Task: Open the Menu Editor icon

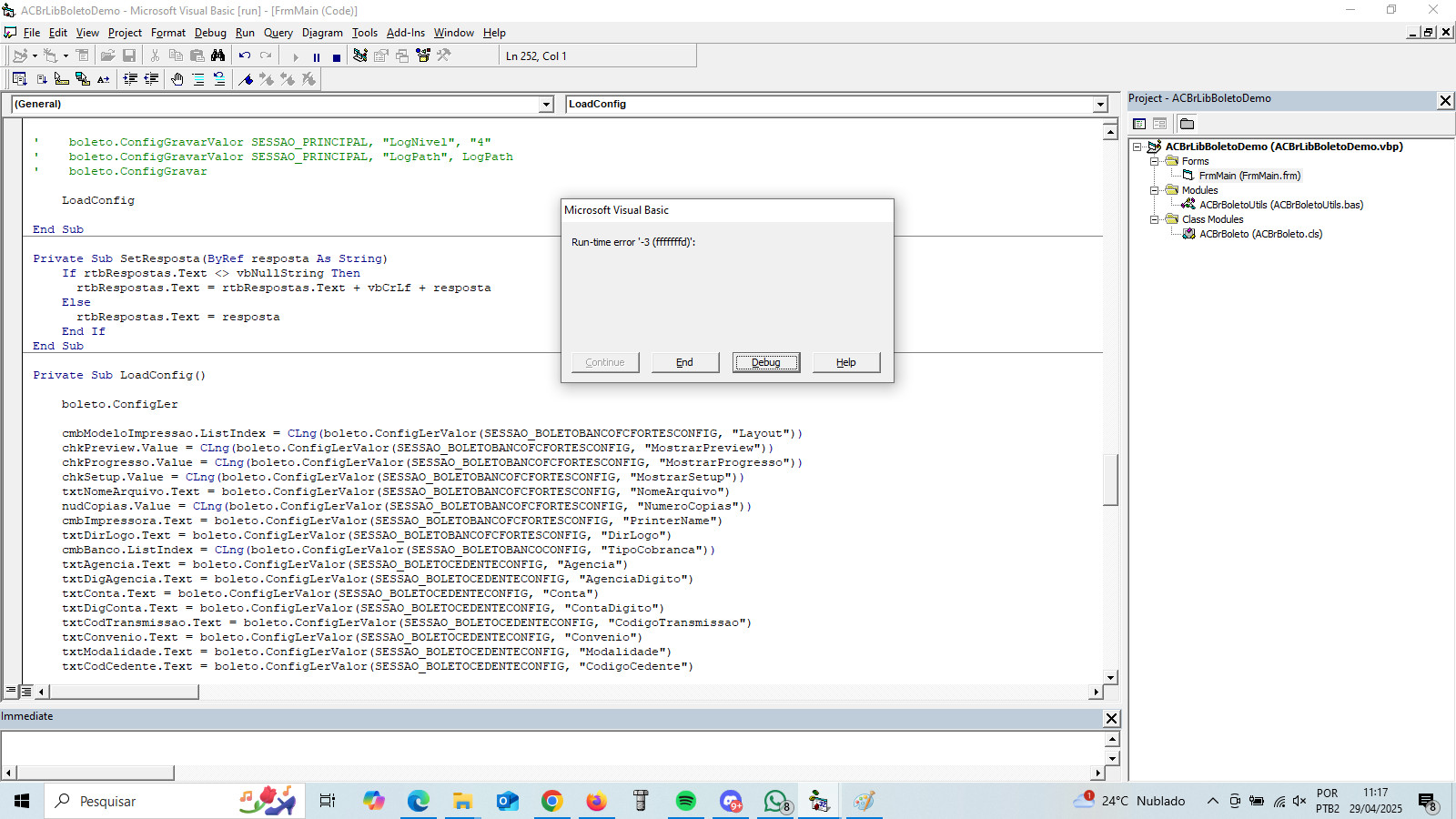Action: 82,56
